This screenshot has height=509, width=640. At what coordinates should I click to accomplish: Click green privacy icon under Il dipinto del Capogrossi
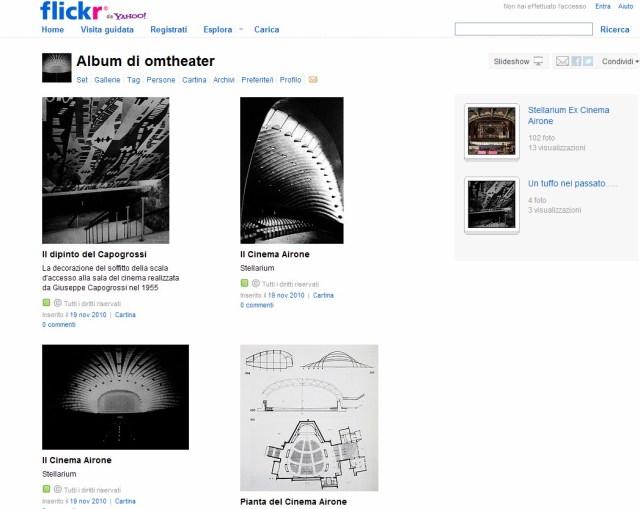pos(47,302)
